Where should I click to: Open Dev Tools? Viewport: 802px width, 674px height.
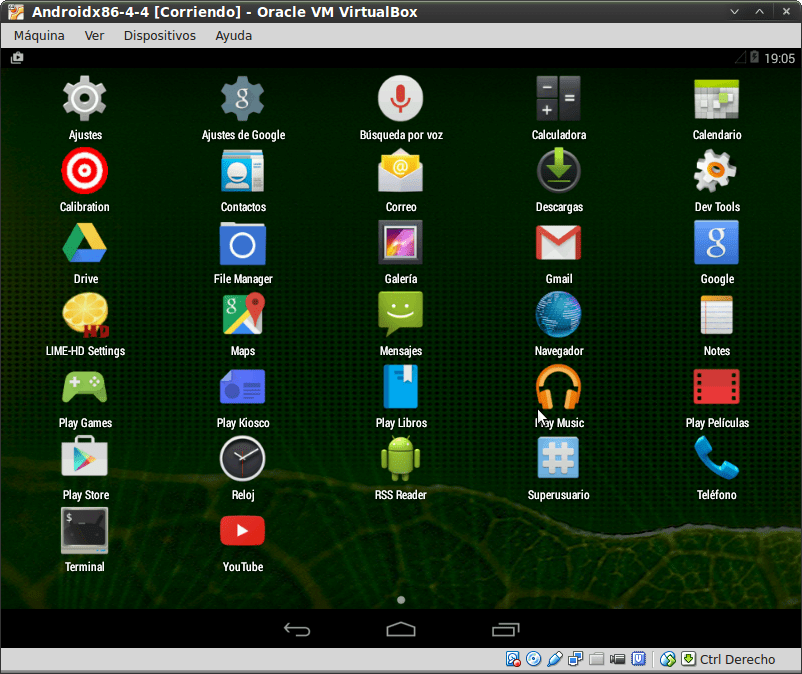(x=716, y=170)
